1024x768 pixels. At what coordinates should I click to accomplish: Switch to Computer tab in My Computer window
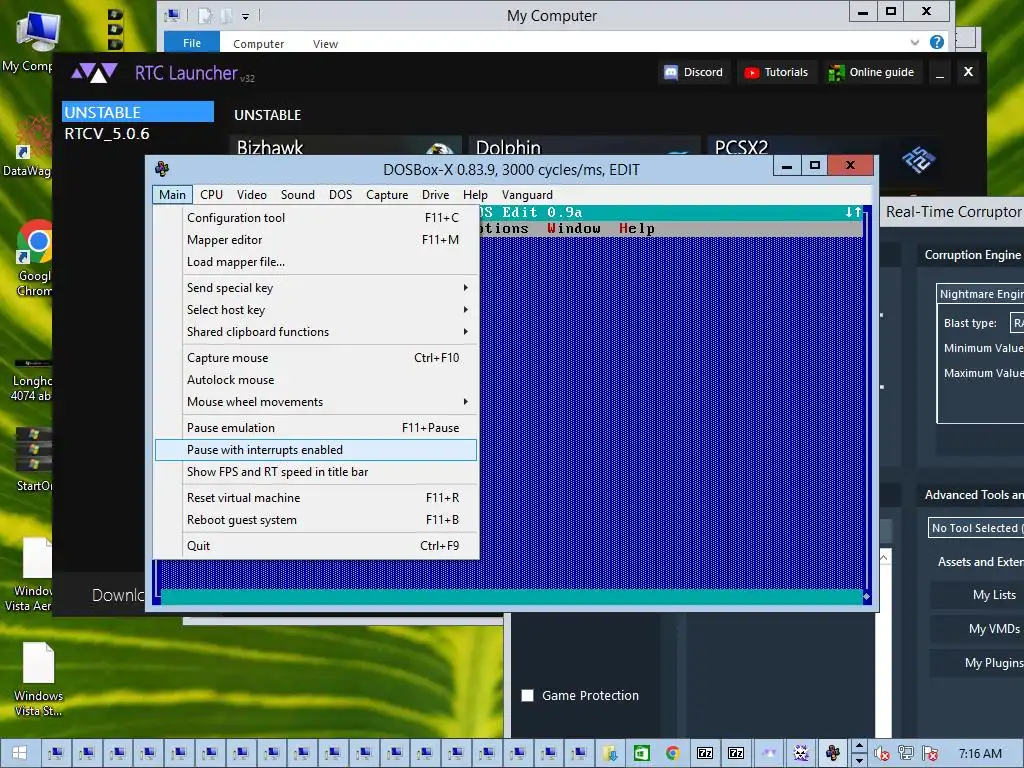259,44
